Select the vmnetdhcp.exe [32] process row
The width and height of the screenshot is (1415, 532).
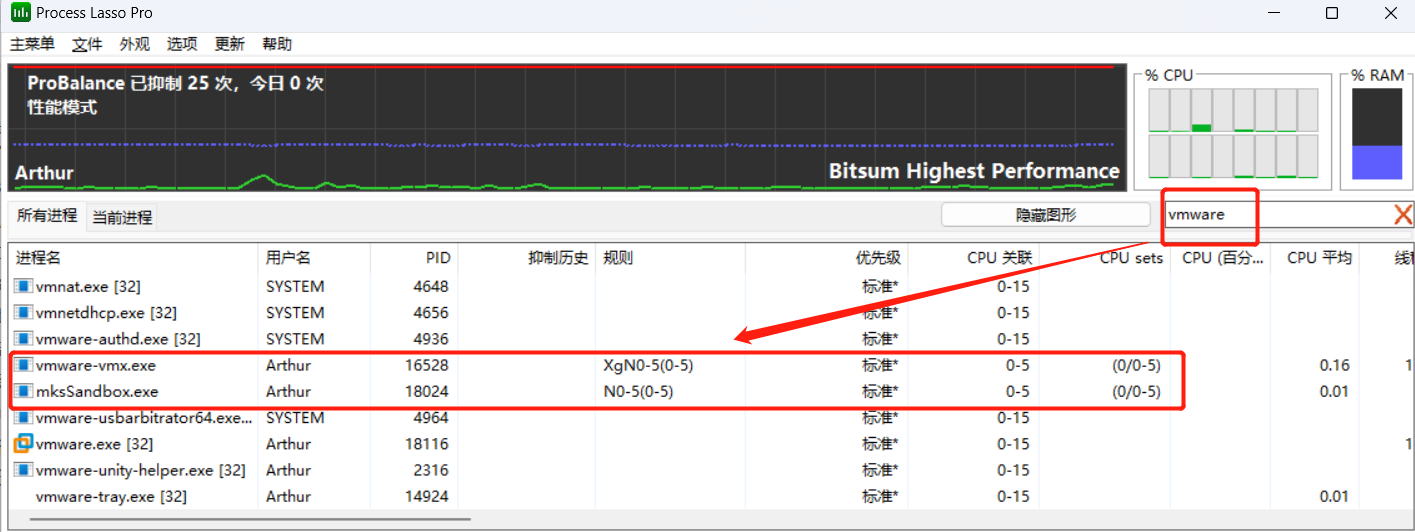[711, 312]
